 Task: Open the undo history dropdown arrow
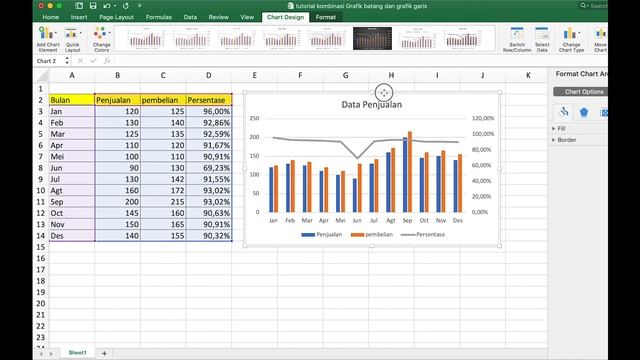(115, 6)
